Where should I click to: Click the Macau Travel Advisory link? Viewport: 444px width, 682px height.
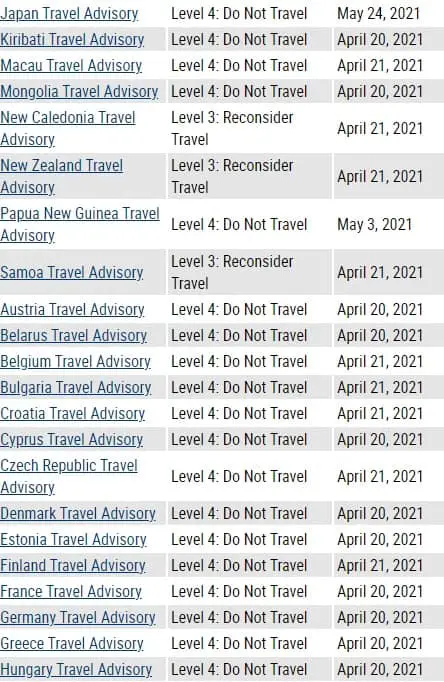(71, 66)
